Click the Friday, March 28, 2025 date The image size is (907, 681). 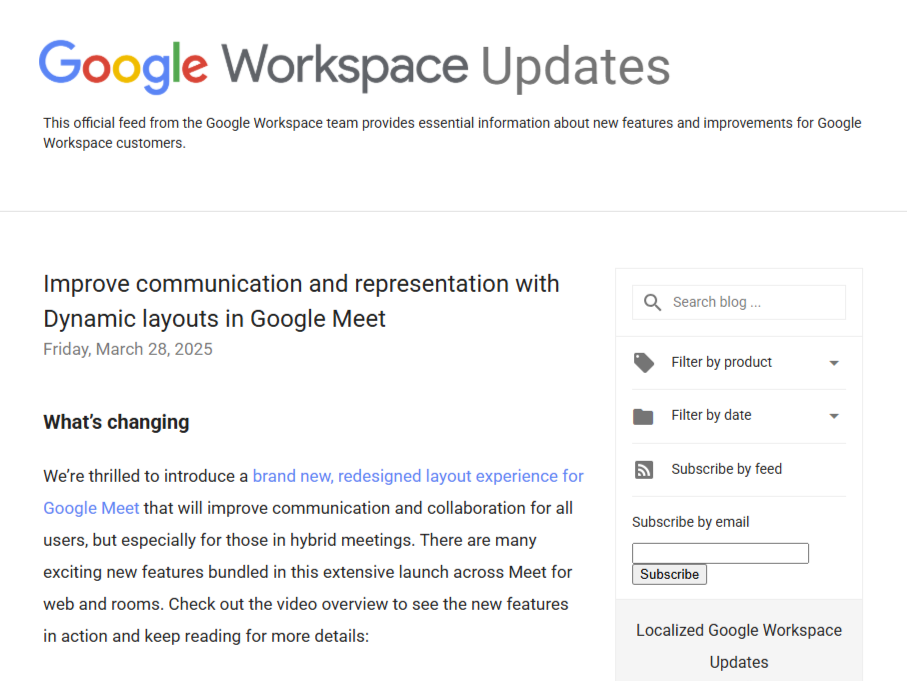[127, 349]
